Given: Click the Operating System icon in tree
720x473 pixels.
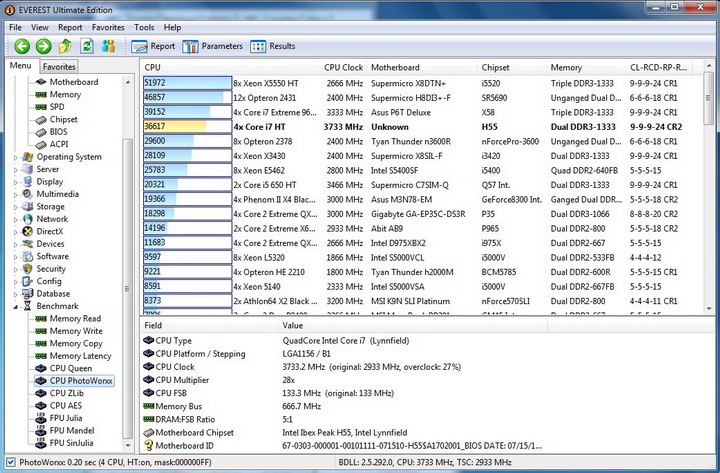Looking at the screenshot, I should (28, 157).
